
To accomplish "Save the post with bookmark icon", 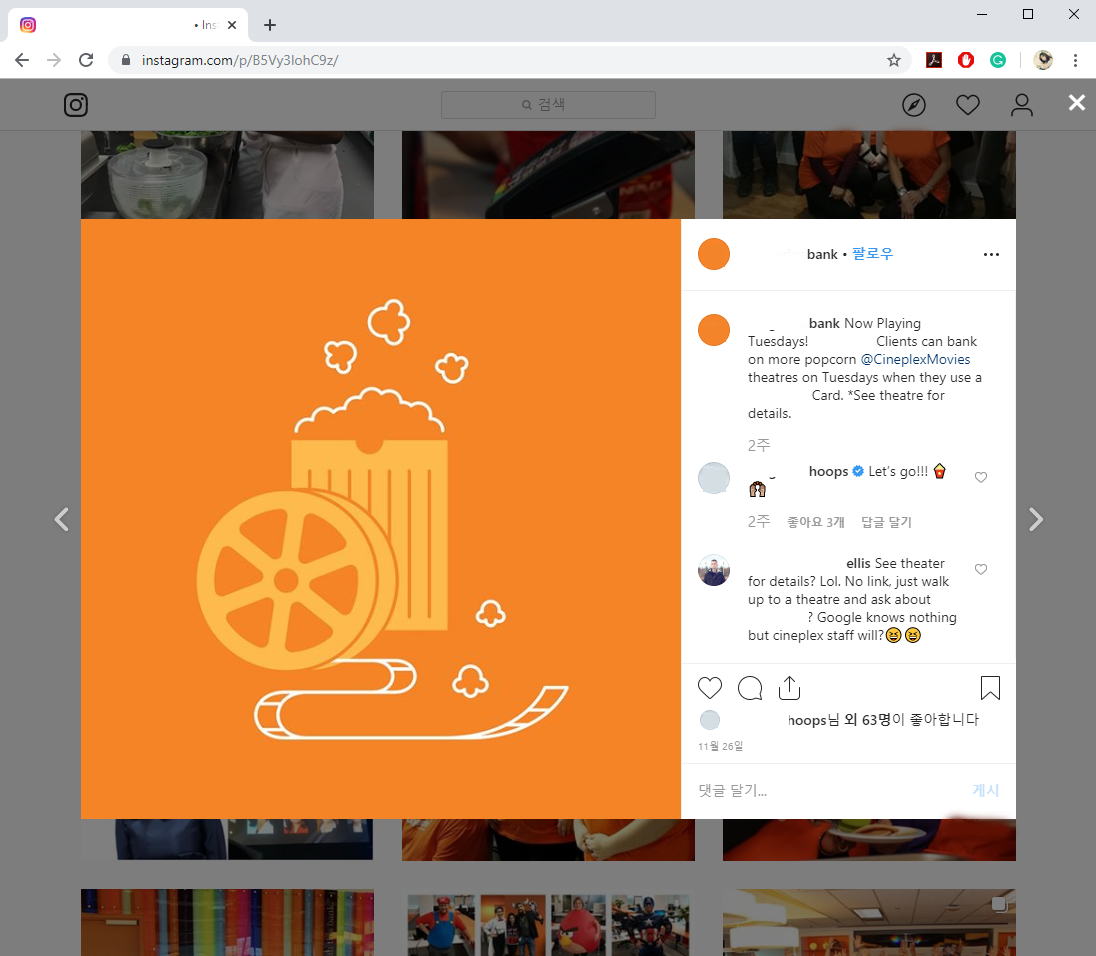I will [990, 688].
